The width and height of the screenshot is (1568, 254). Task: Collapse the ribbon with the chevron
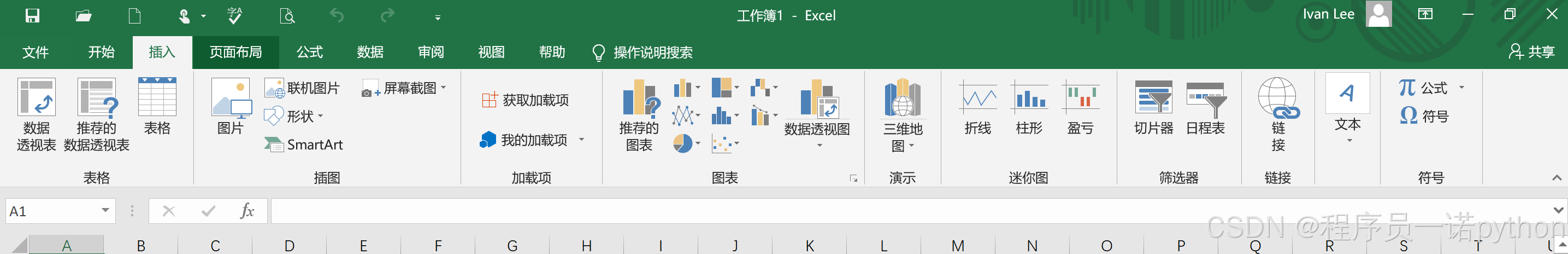1557,178
